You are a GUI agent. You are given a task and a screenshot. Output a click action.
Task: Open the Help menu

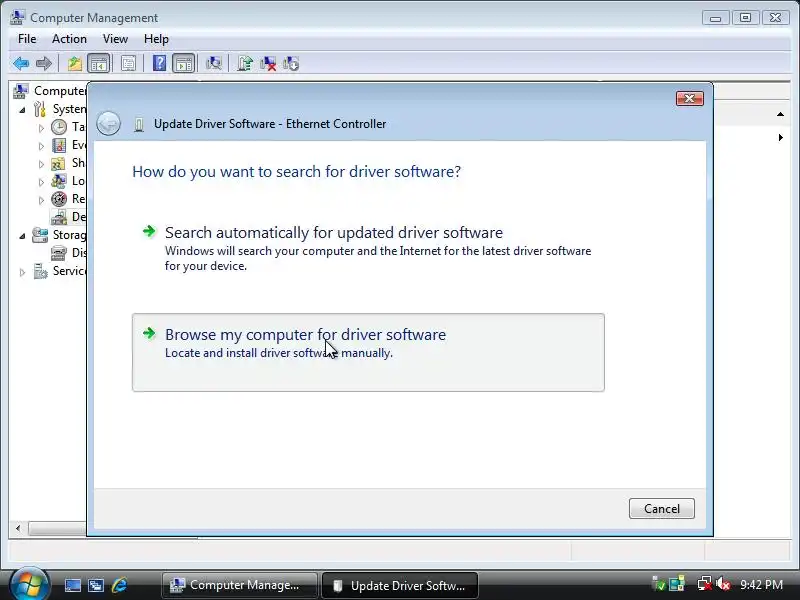tap(156, 39)
